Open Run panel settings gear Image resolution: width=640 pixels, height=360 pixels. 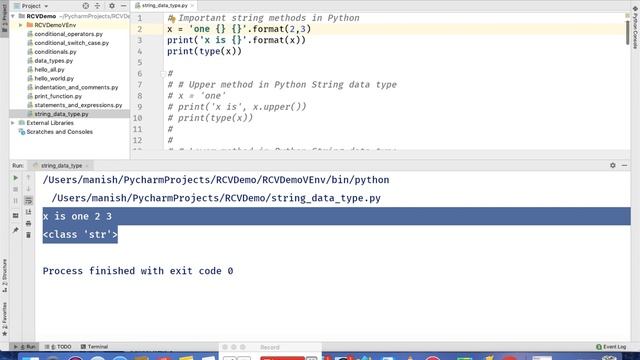click(x=613, y=165)
